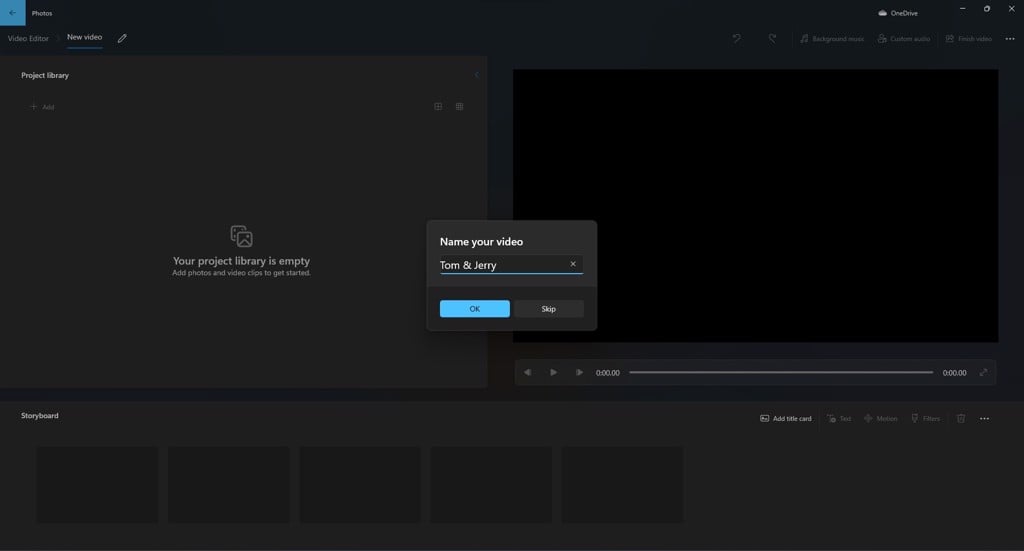The width and height of the screenshot is (1024, 551).
Task: Collapse the Project library panel chevron
Action: [x=476, y=75]
